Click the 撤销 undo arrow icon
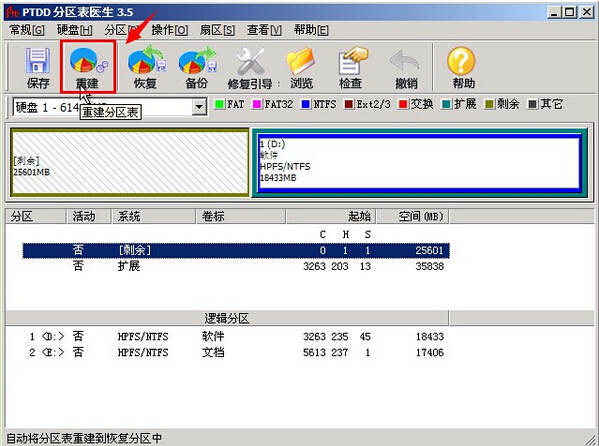The image size is (599, 446). click(x=405, y=68)
